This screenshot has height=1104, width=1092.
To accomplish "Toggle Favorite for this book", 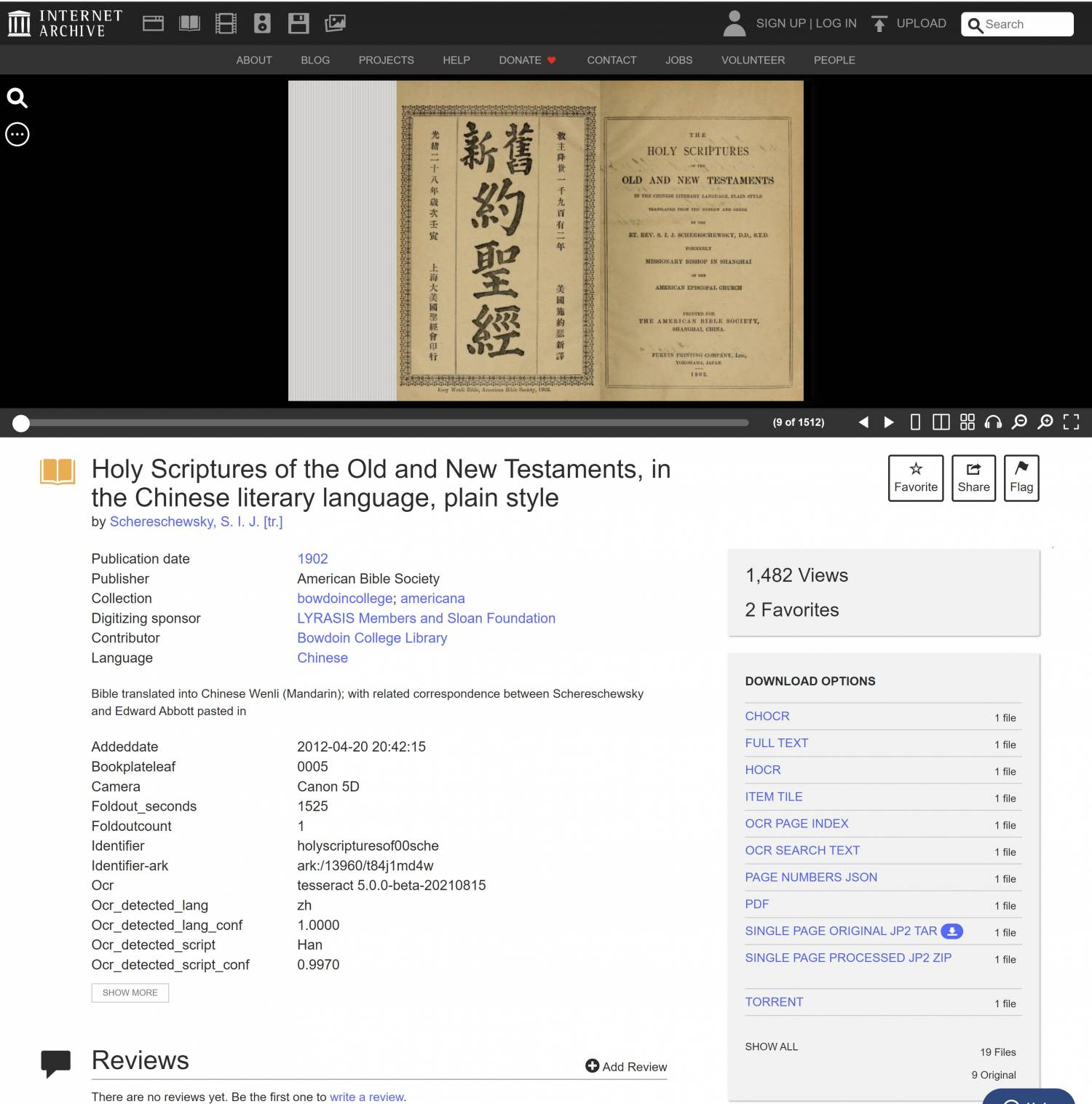I will click(x=916, y=477).
